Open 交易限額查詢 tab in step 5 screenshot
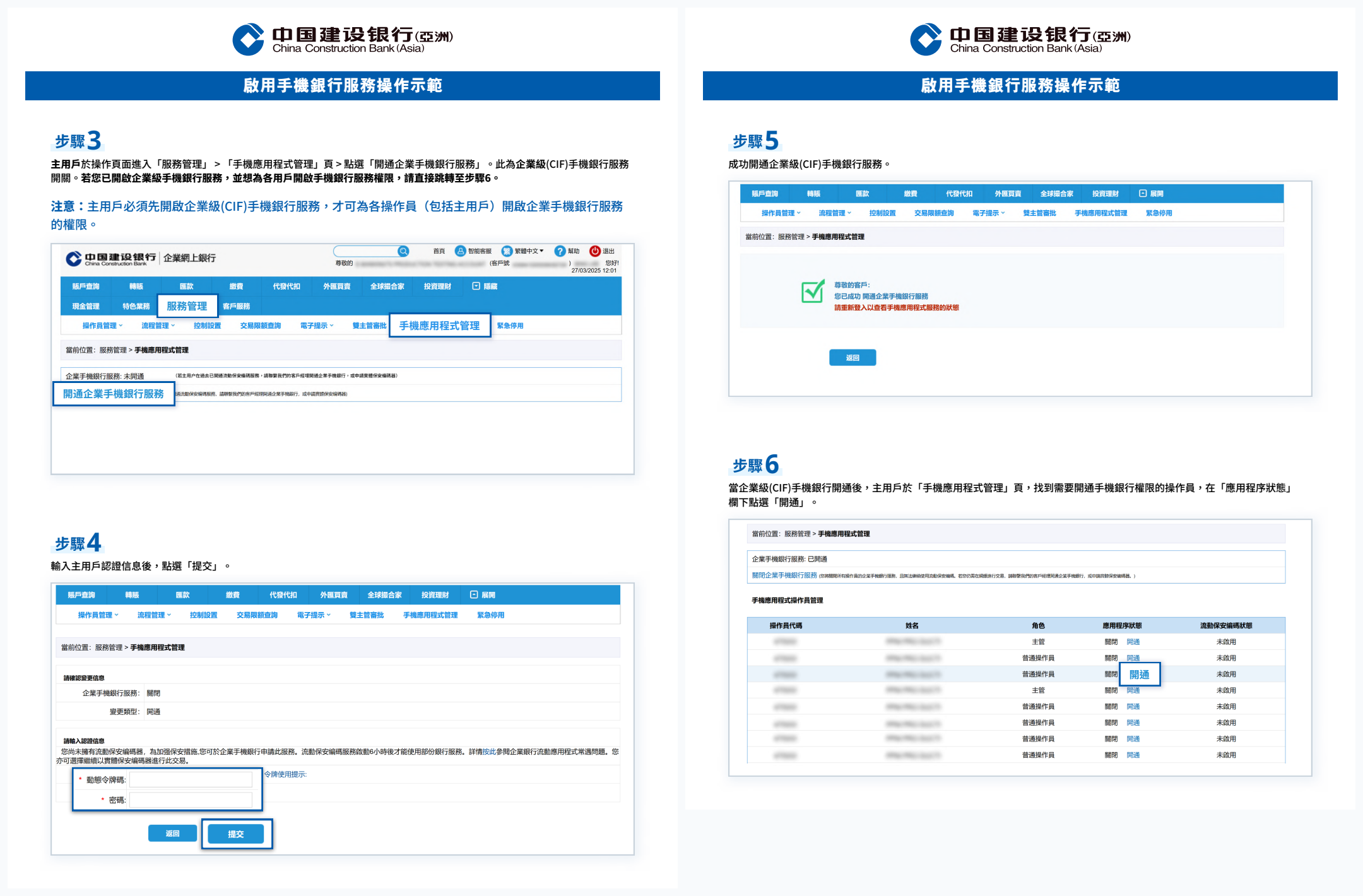Image resolution: width=1363 pixels, height=896 pixels. pyautogui.click(x=934, y=213)
